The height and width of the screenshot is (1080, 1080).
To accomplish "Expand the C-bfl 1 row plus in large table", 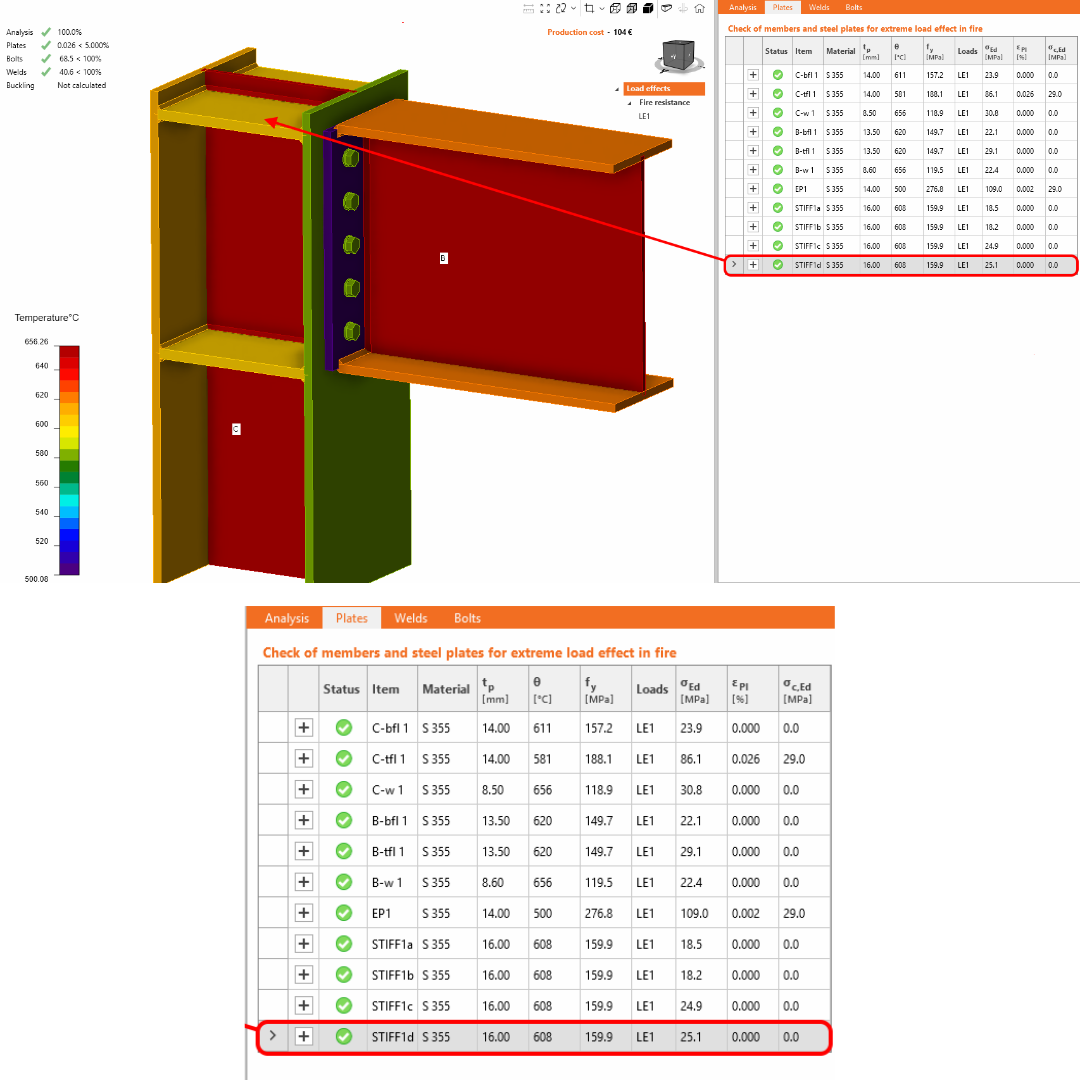I will 304,727.
